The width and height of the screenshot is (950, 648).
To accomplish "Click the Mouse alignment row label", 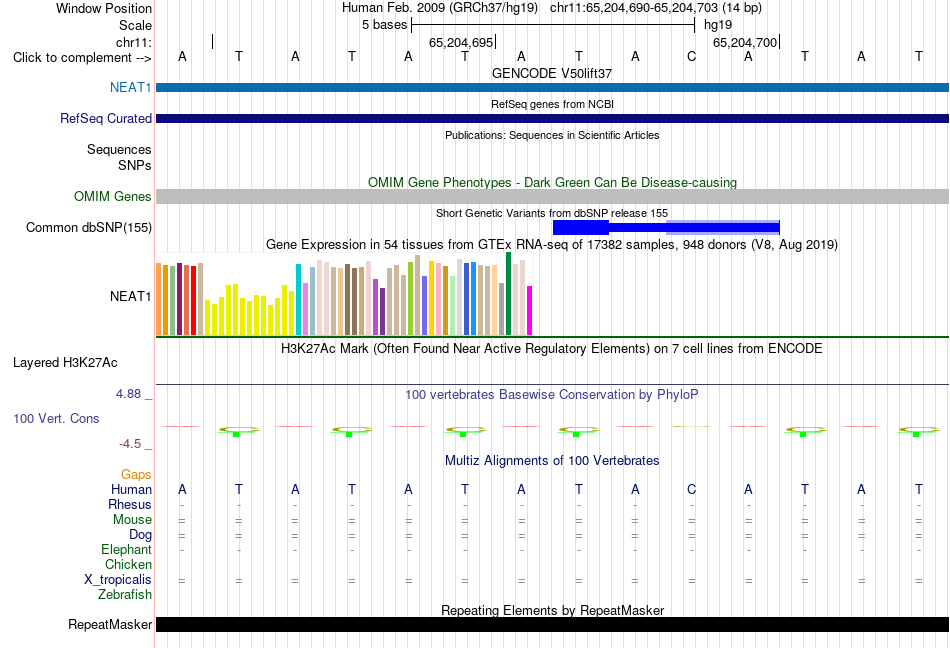I will (x=132, y=520).
